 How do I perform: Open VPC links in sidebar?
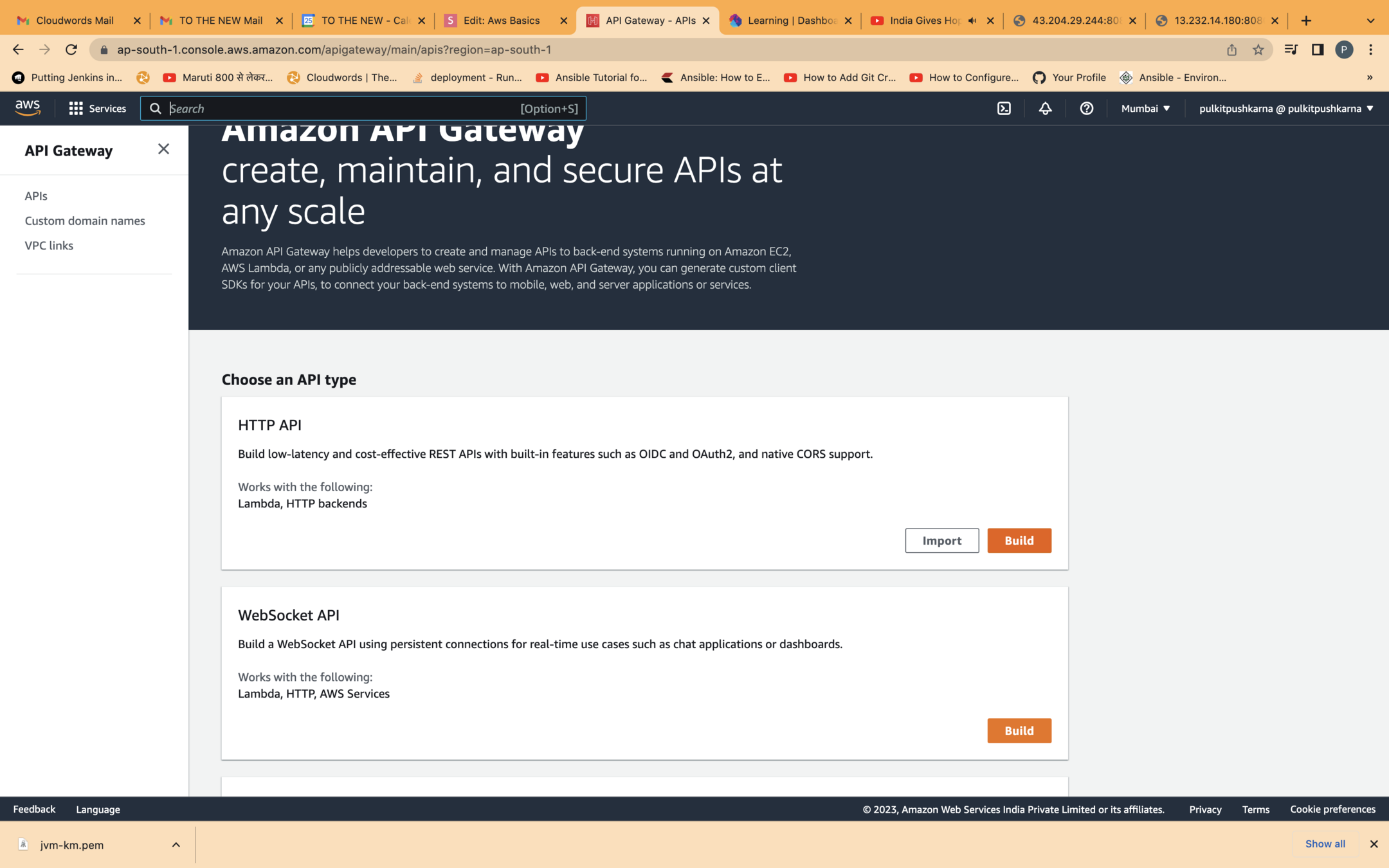[x=49, y=246]
